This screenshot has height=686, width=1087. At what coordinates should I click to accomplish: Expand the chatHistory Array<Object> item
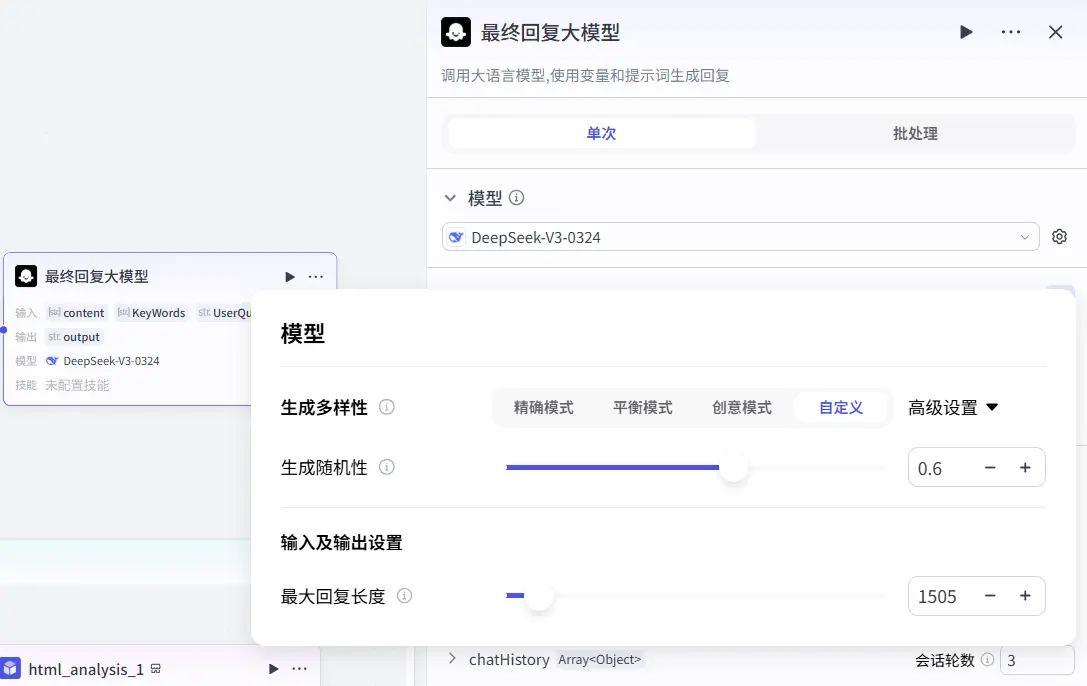click(x=451, y=660)
